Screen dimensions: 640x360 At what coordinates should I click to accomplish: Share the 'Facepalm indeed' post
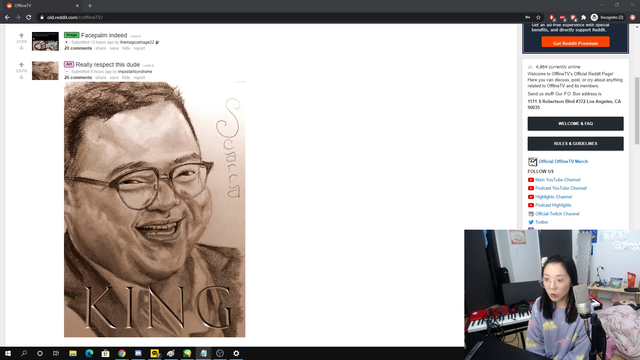[100, 48]
